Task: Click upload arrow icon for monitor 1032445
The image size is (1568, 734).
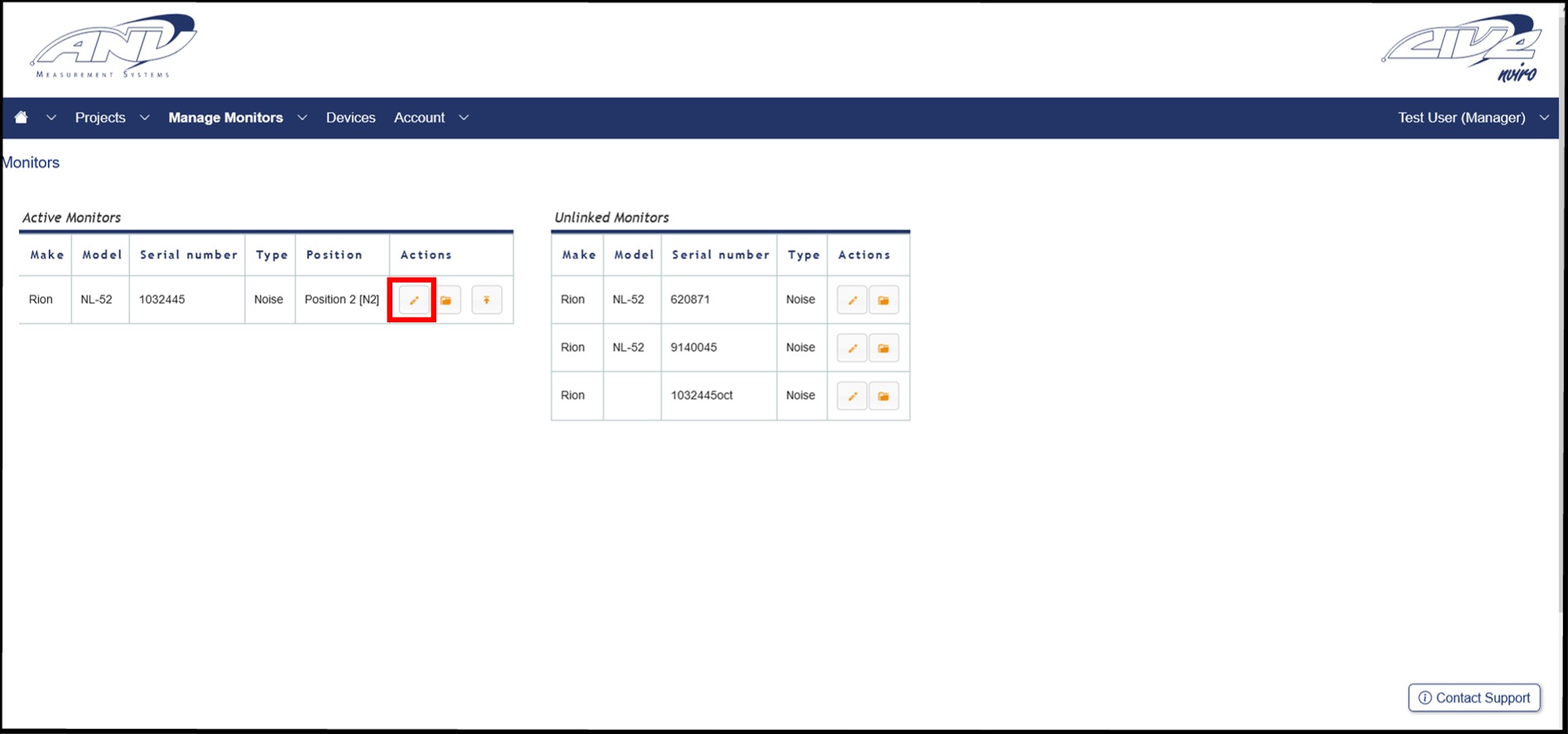Action: coord(487,300)
